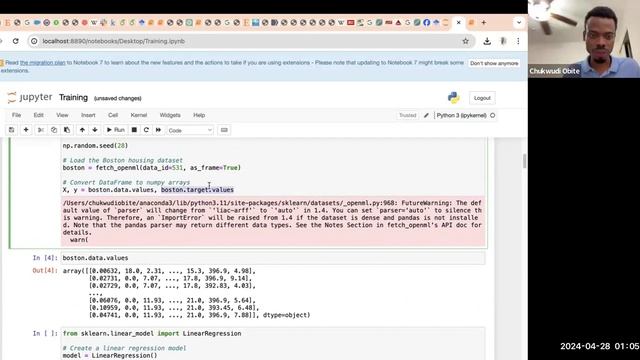Paste cells below icon
Viewport: 640px width, 360px height.
tap(67, 130)
